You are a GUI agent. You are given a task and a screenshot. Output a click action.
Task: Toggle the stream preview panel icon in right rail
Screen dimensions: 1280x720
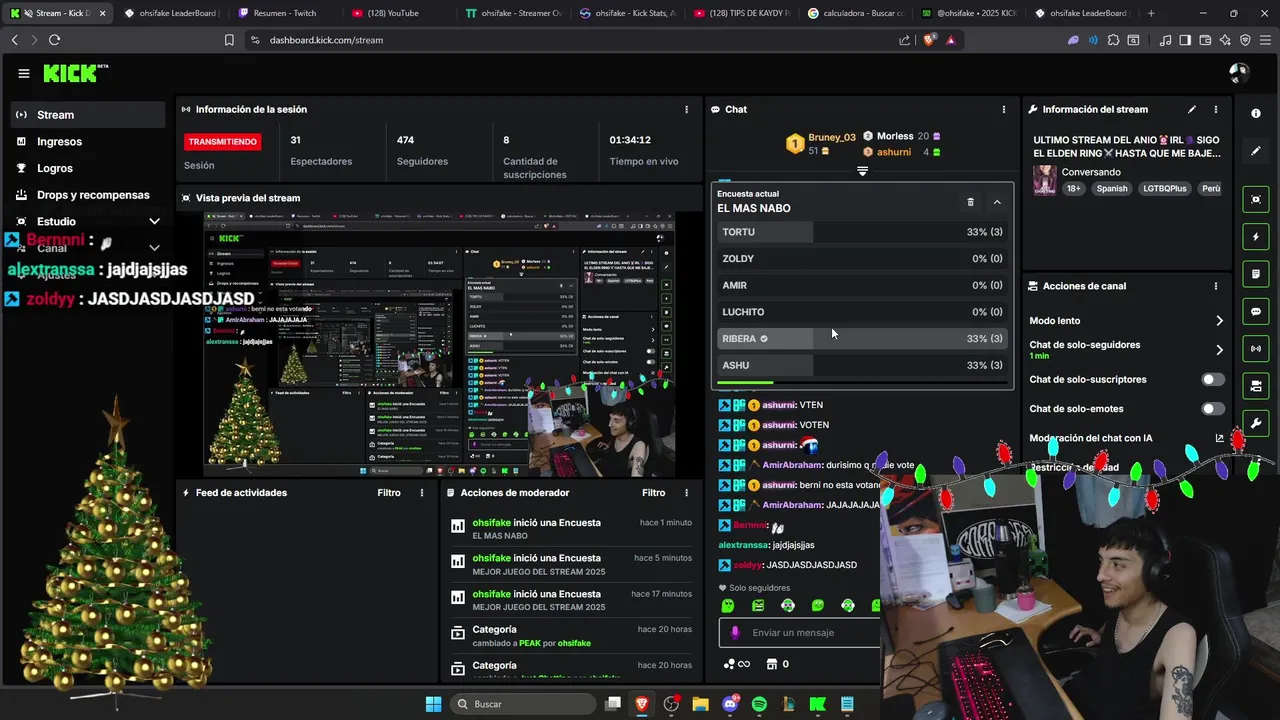(x=1256, y=199)
